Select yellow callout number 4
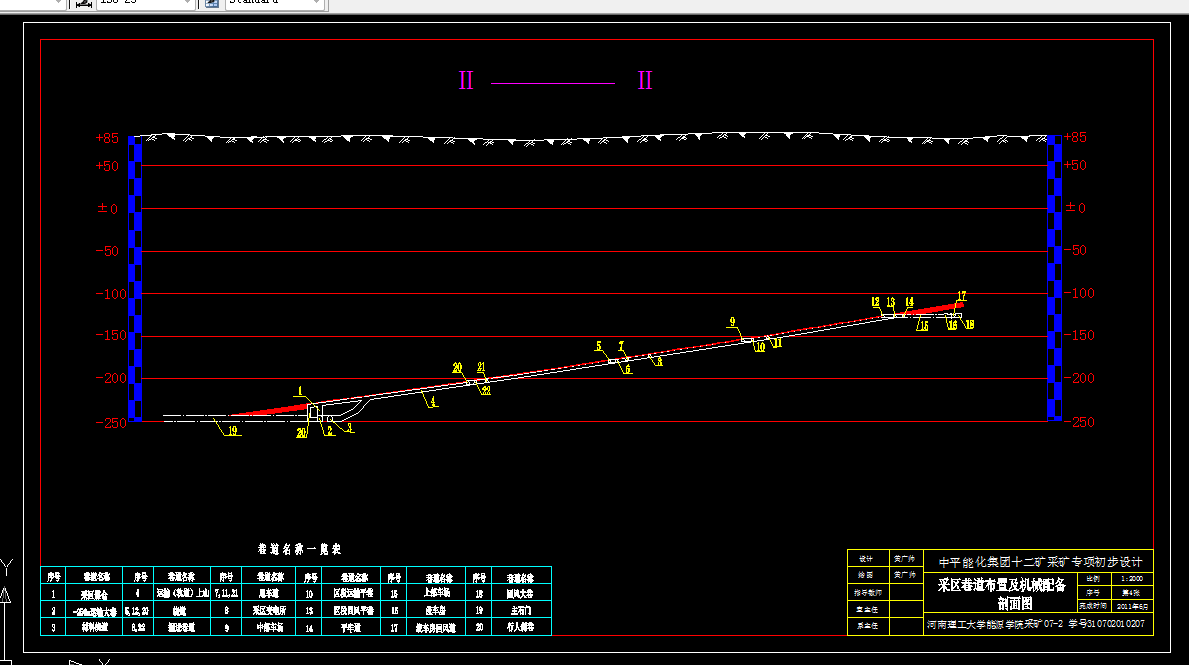The width and height of the screenshot is (1189, 665). coord(433,402)
